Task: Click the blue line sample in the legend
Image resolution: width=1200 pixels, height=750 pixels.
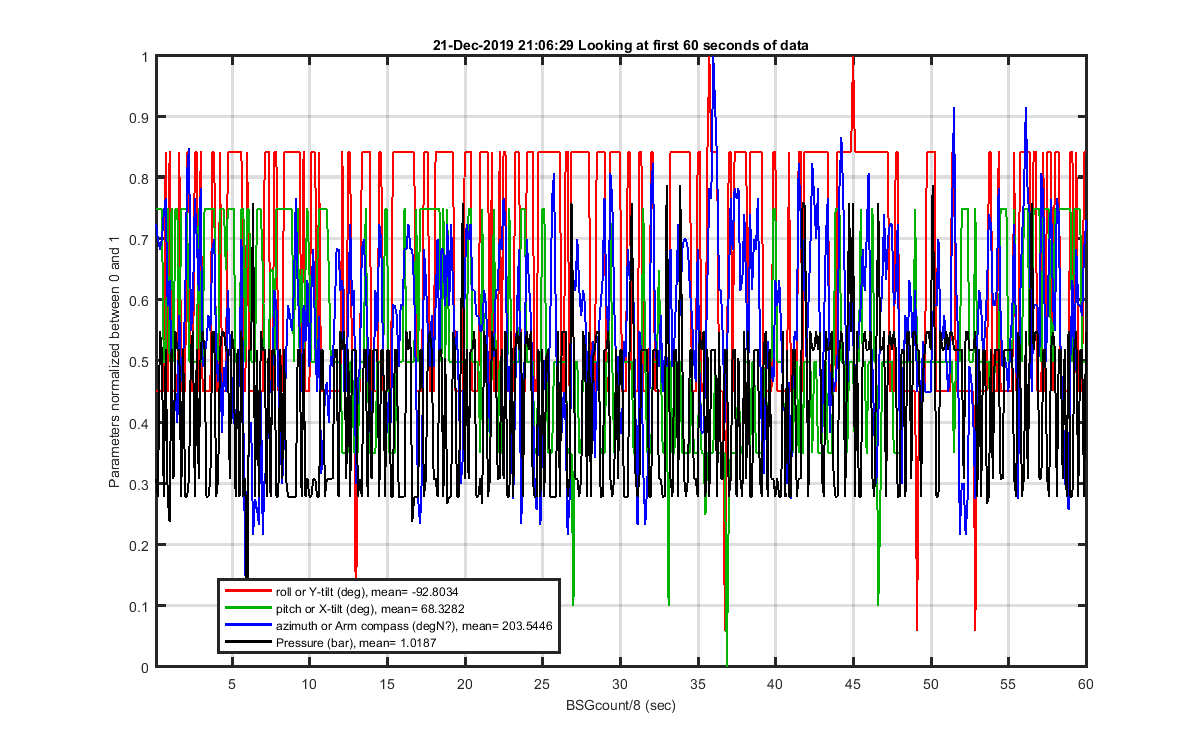Action: [x=247, y=625]
